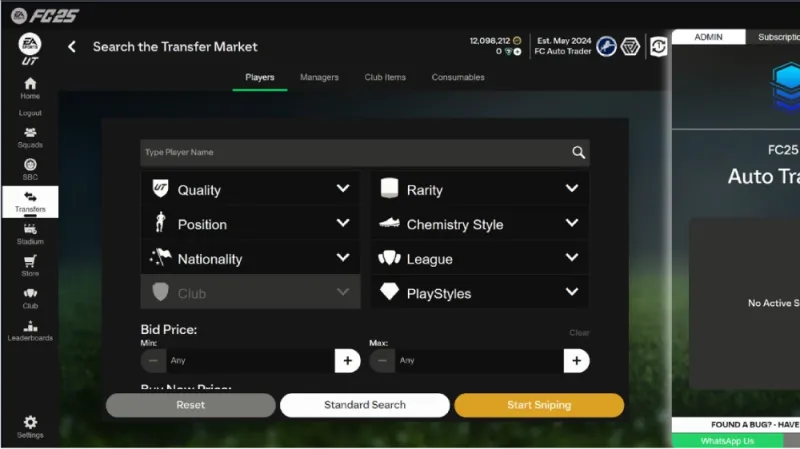800x449 pixels.
Task: Select the ADMIN tab in Auto Trader panel
Action: [x=708, y=37]
